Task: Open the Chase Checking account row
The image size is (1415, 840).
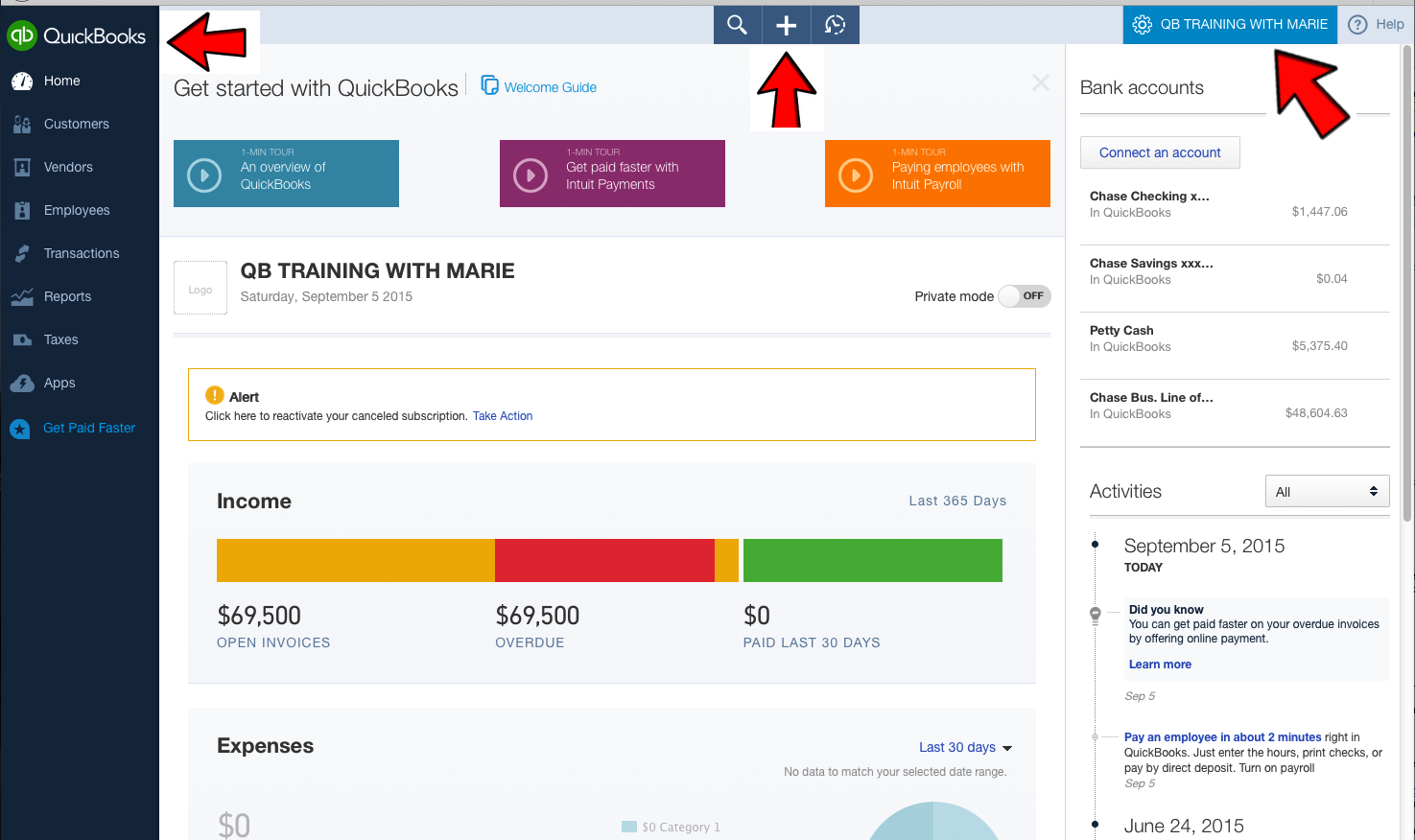Action: point(1235,211)
